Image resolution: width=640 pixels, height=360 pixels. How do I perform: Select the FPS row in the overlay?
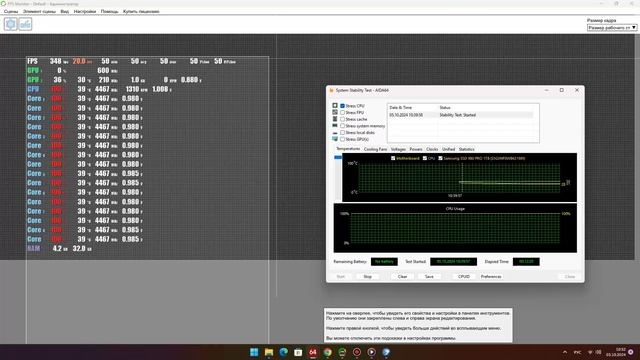click(x=131, y=61)
